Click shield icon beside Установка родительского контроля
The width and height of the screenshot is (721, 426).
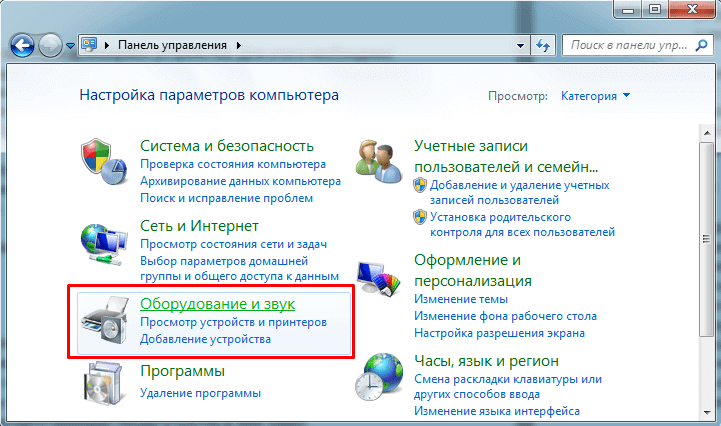coord(420,217)
